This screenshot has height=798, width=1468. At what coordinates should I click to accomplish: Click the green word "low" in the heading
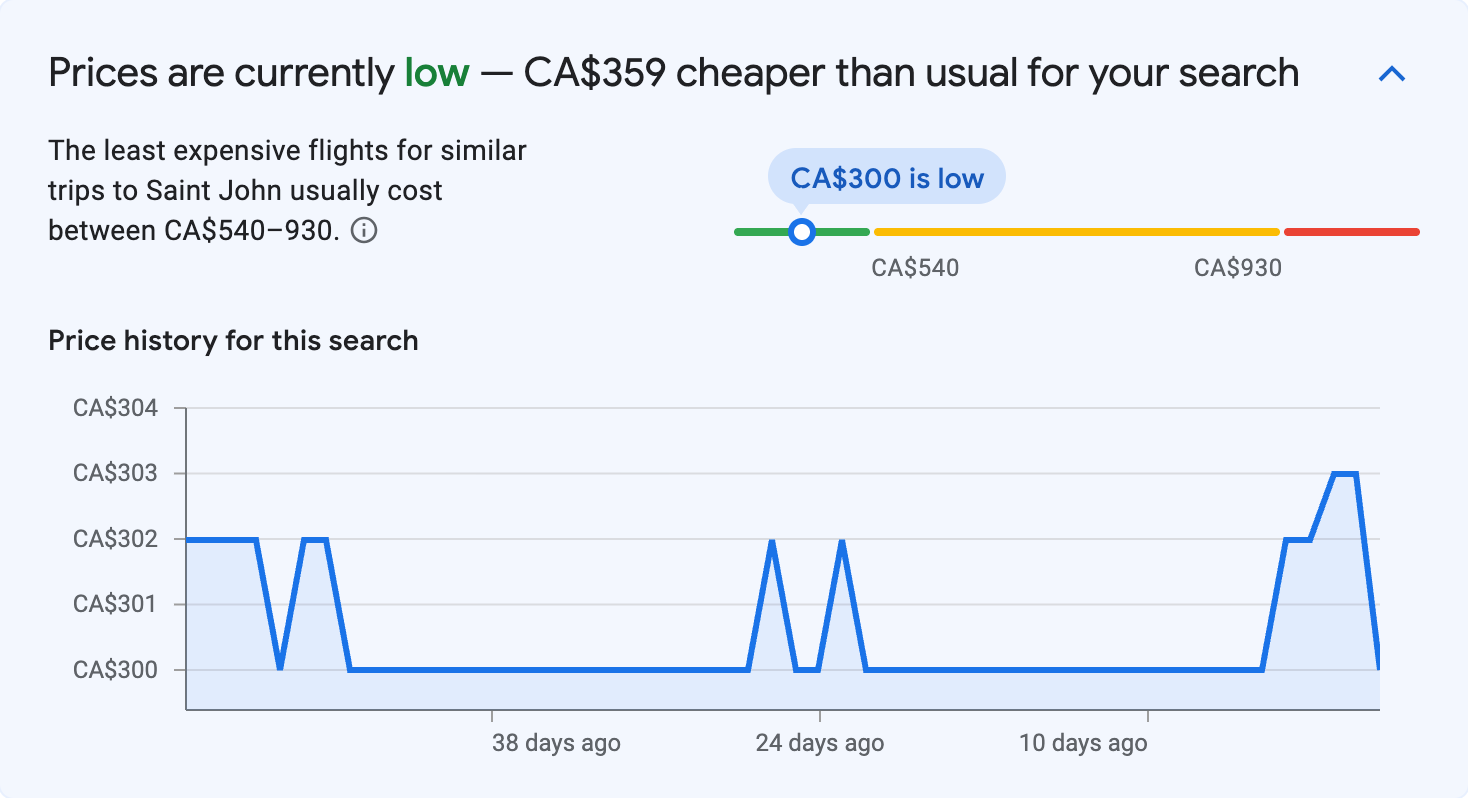pos(437,73)
